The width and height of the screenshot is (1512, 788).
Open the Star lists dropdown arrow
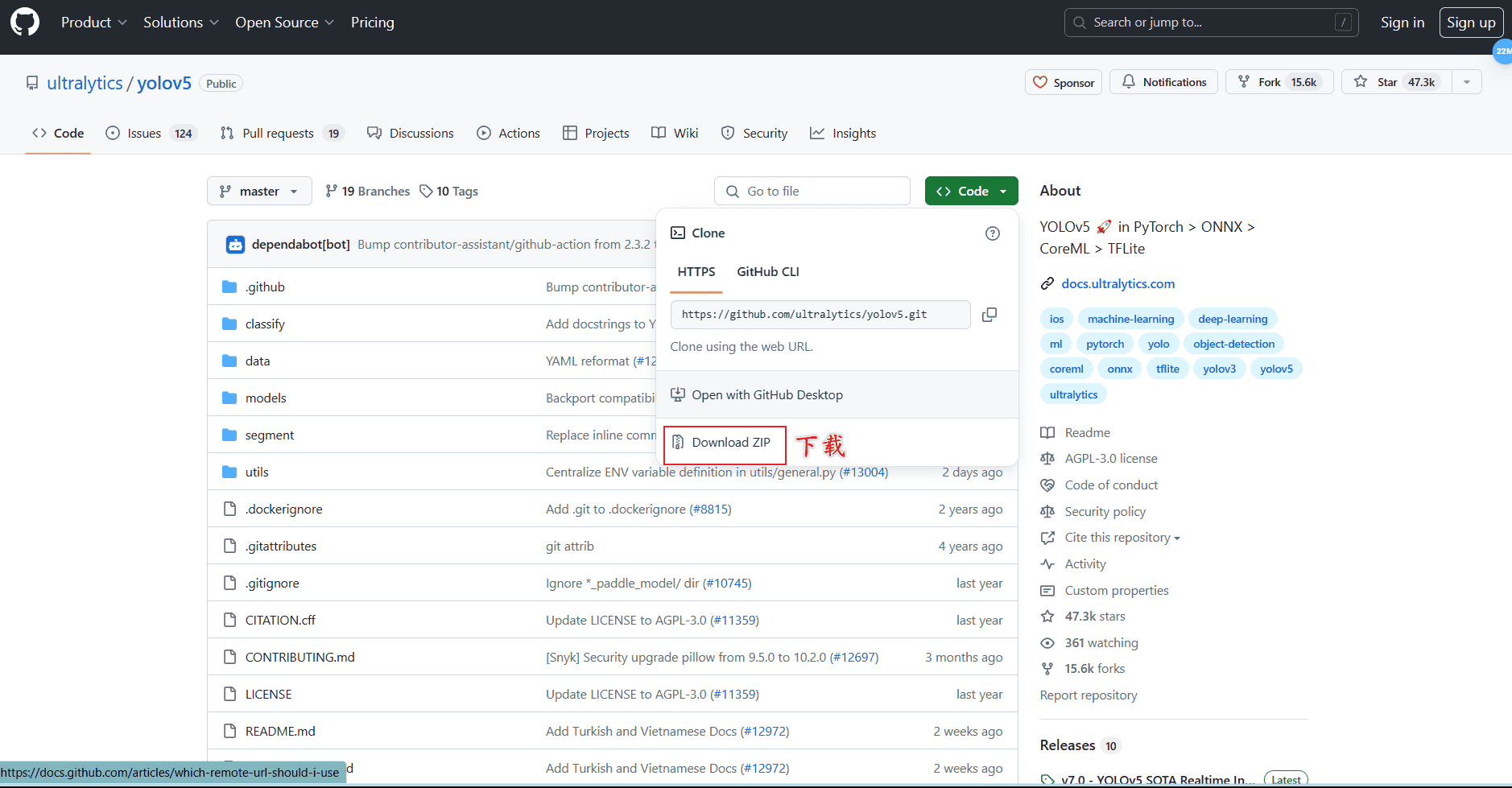[1467, 81]
